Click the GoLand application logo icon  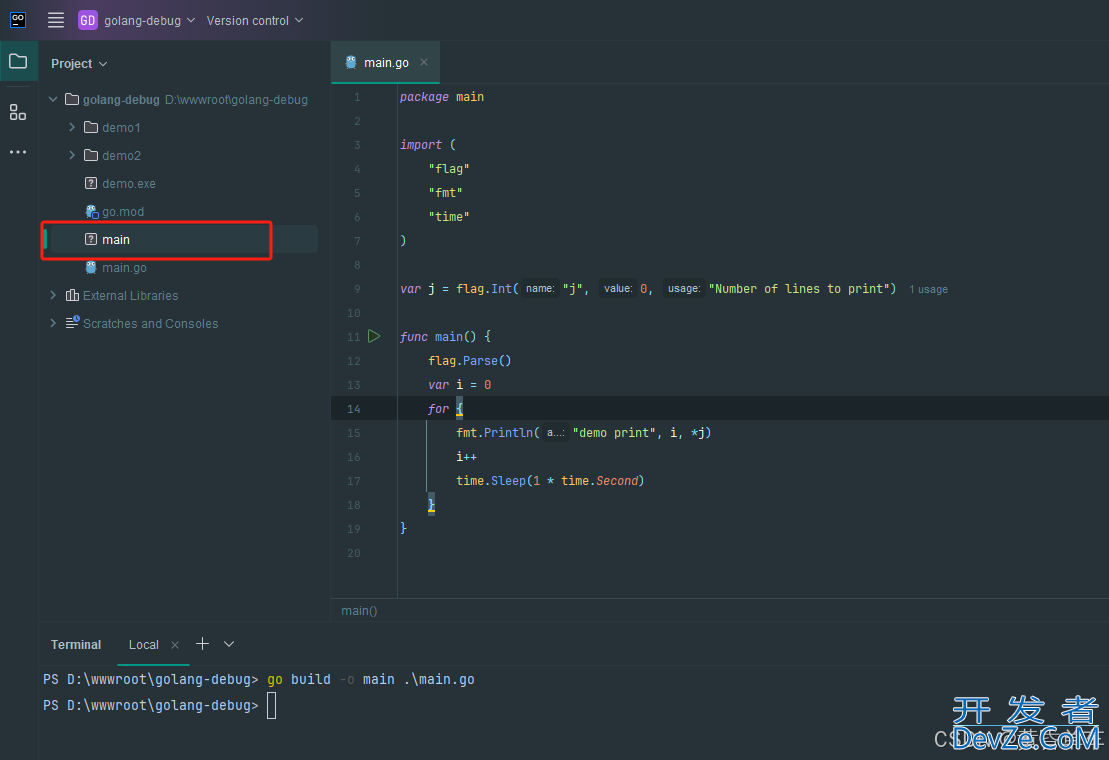[x=18, y=20]
